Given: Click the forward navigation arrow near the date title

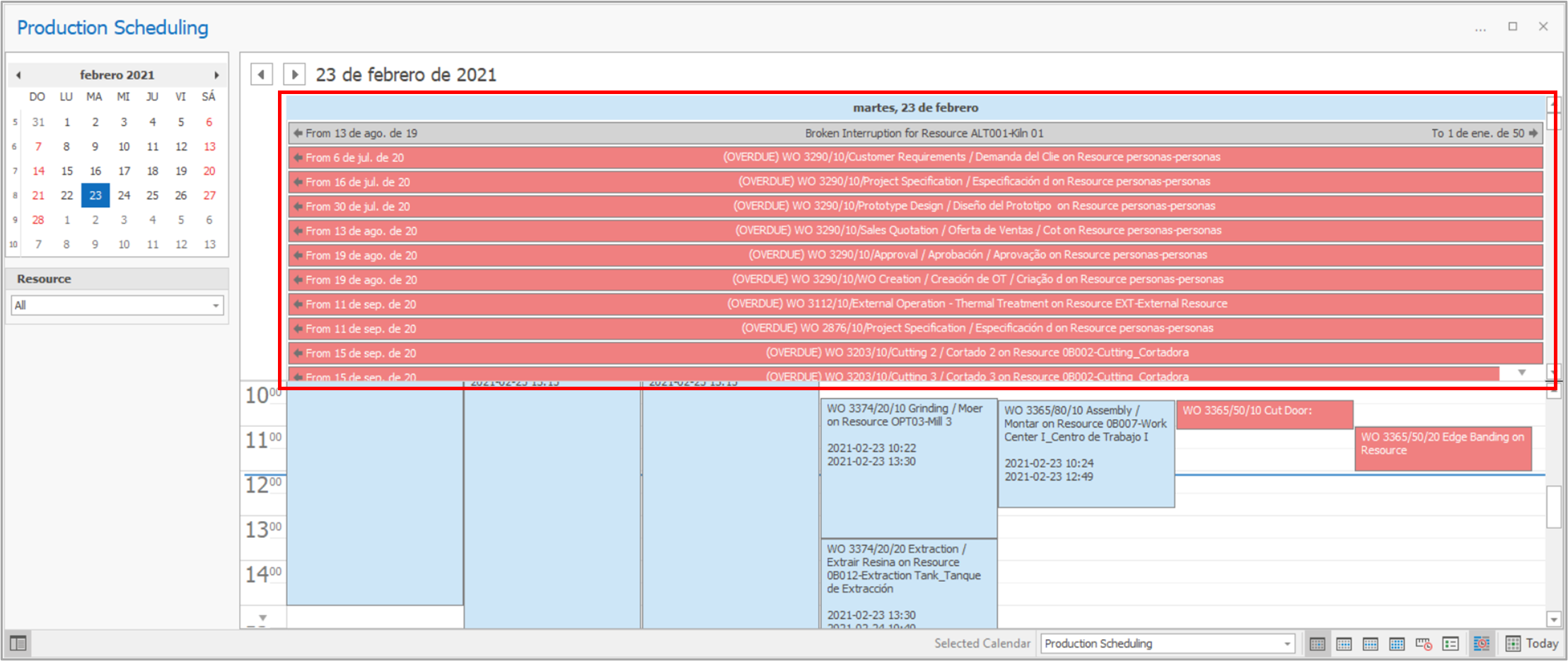Looking at the screenshot, I should (294, 74).
